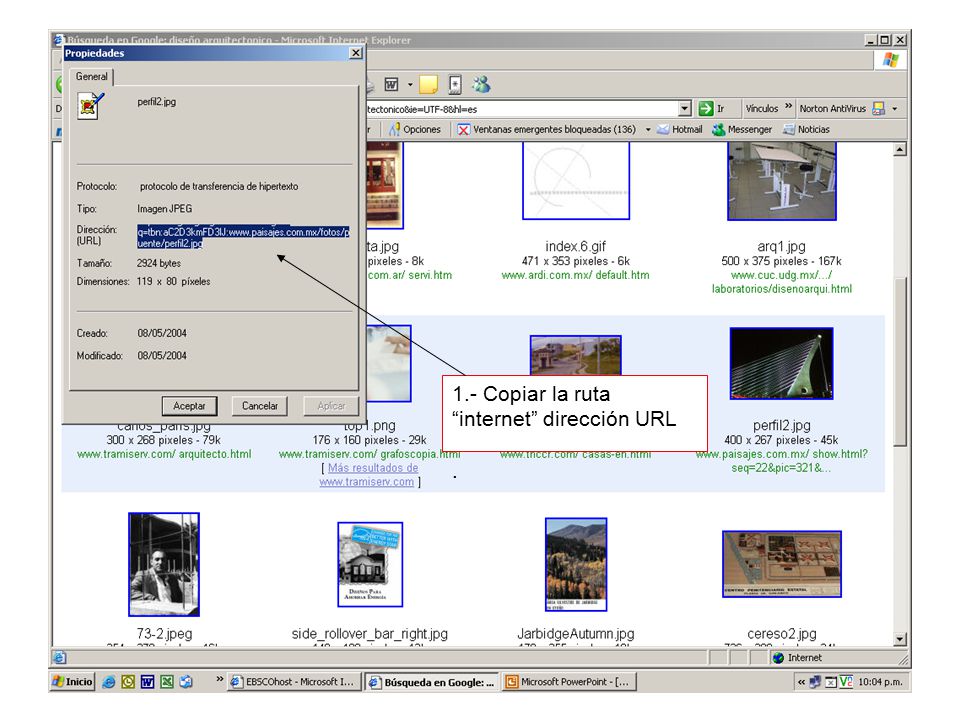Screen dimensions: 960x720
Task: Launch Internet Explorer from quick launch
Action: pyautogui.click(x=108, y=681)
